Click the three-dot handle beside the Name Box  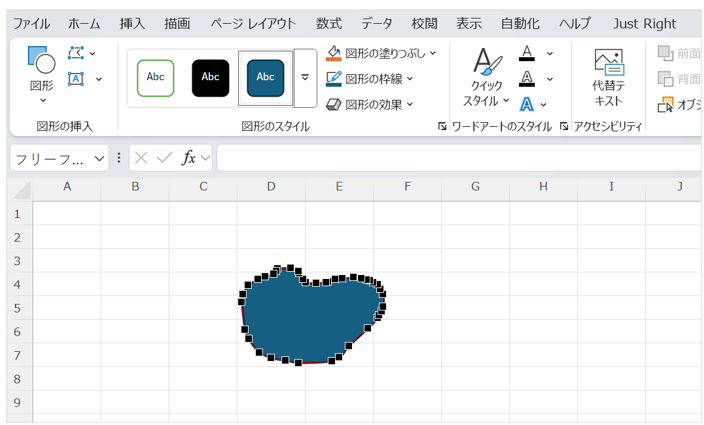[119, 158]
